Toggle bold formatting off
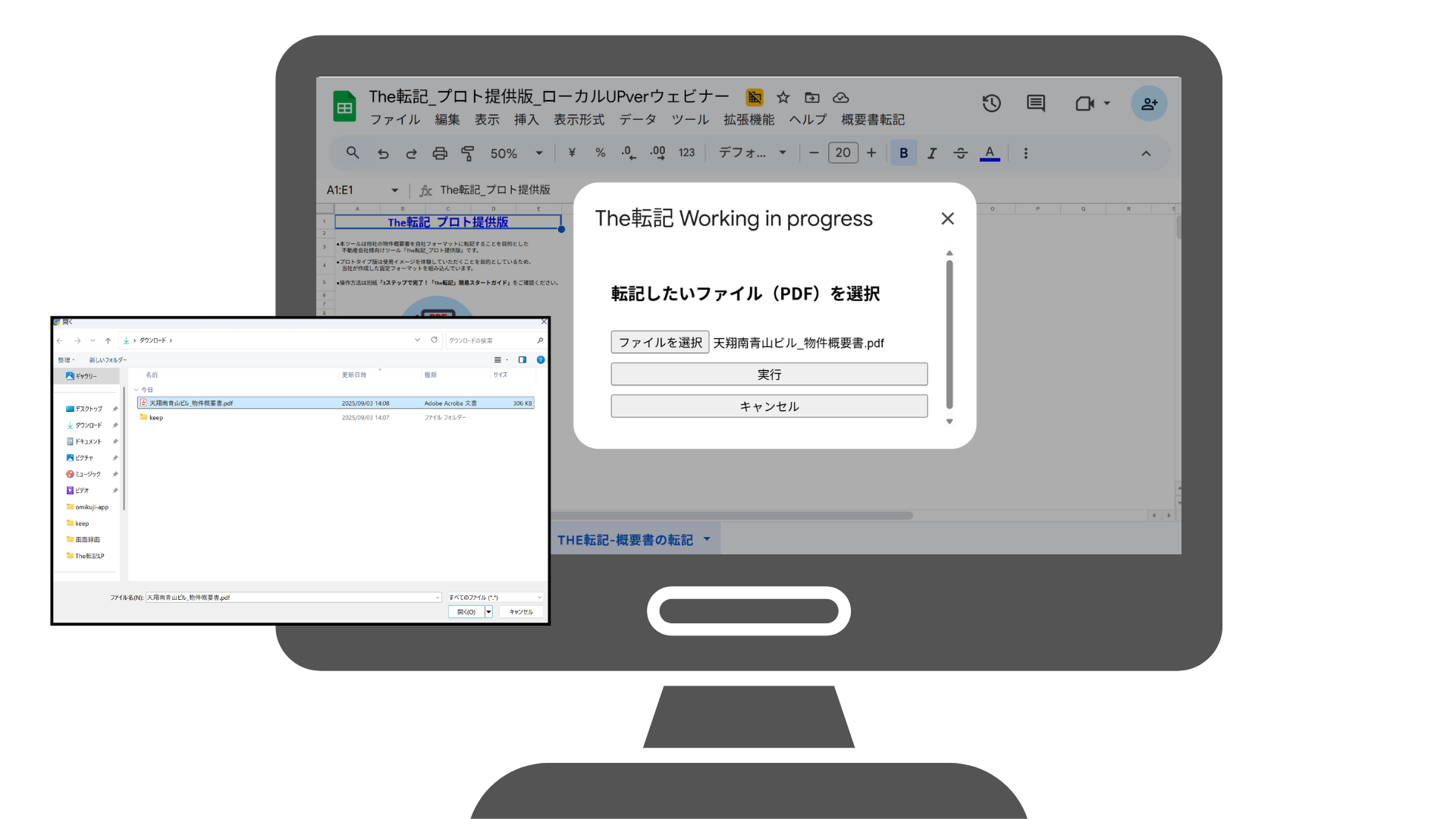 click(x=903, y=152)
